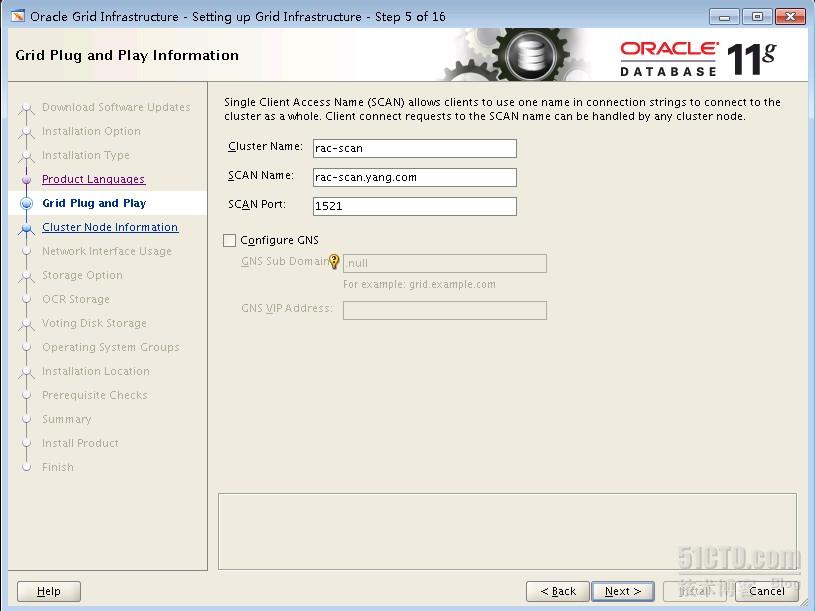
Task: Open the Product Languages step link
Action: tap(94, 179)
